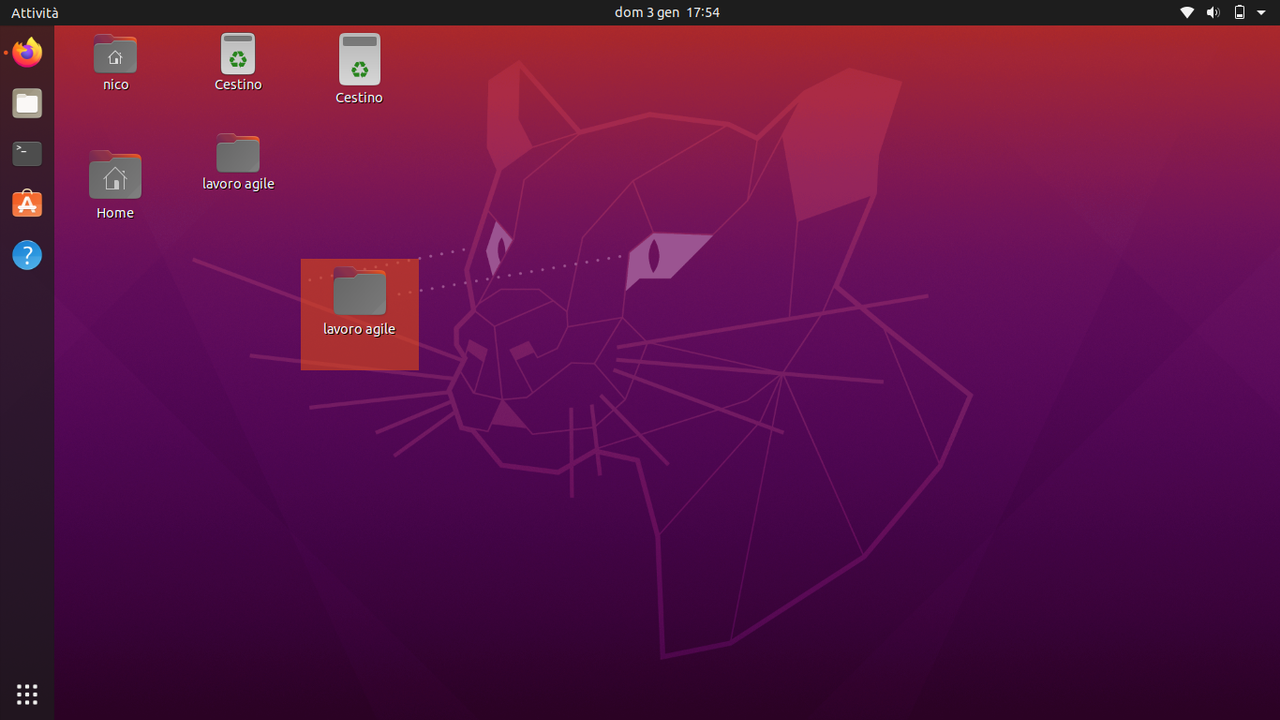Open the nico folder on the desktop

tap(115, 55)
